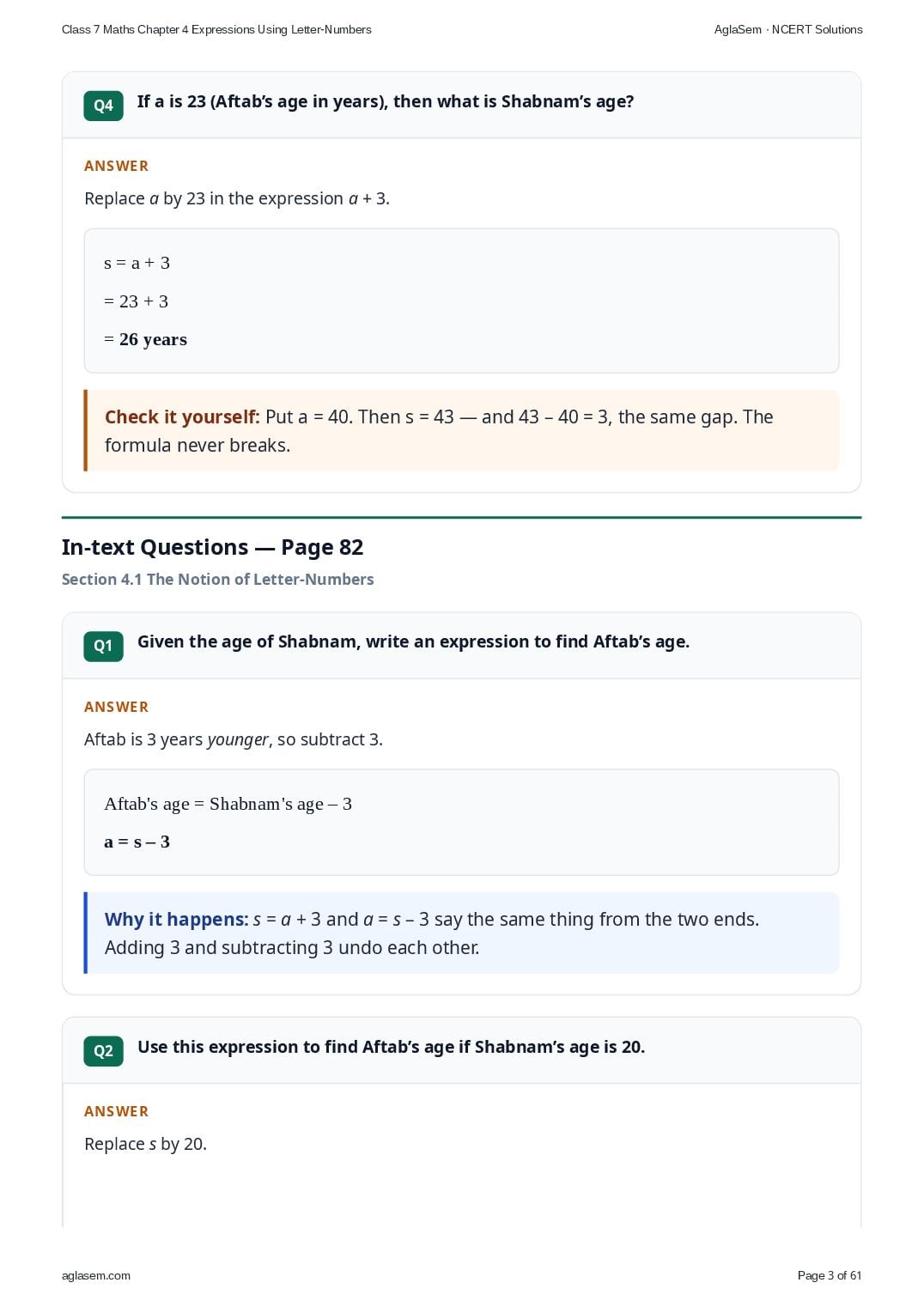Click the ANSWER label under Q2
Screen dimensions: 924x1307
pos(116,1111)
